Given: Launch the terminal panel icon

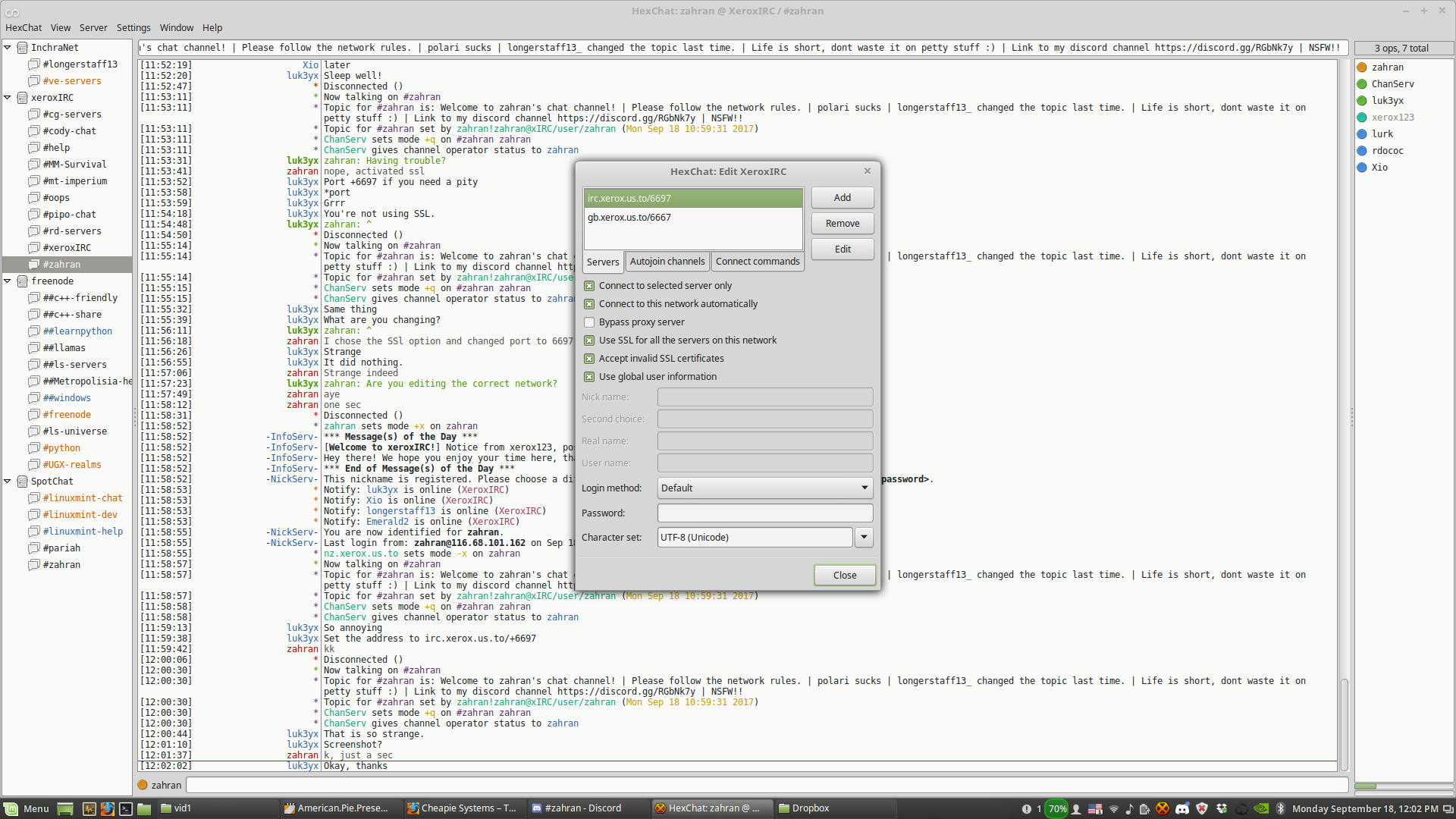Looking at the screenshot, I should (x=126, y=808).
